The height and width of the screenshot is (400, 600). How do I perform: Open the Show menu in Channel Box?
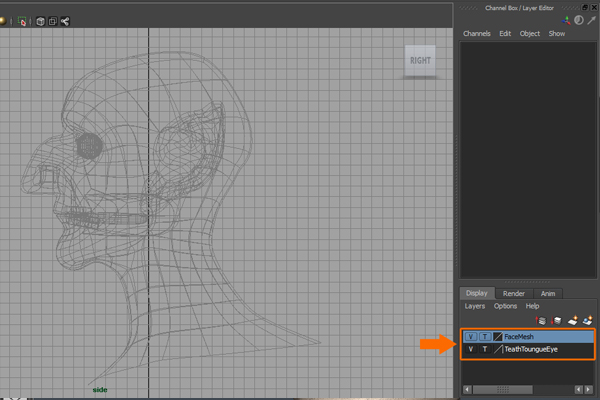point(557,34)
